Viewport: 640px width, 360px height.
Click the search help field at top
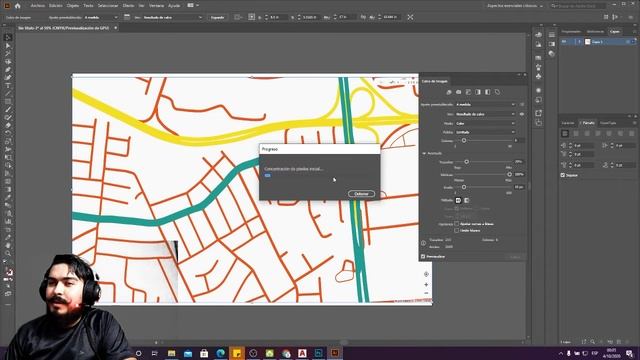[x=578, y=6]
